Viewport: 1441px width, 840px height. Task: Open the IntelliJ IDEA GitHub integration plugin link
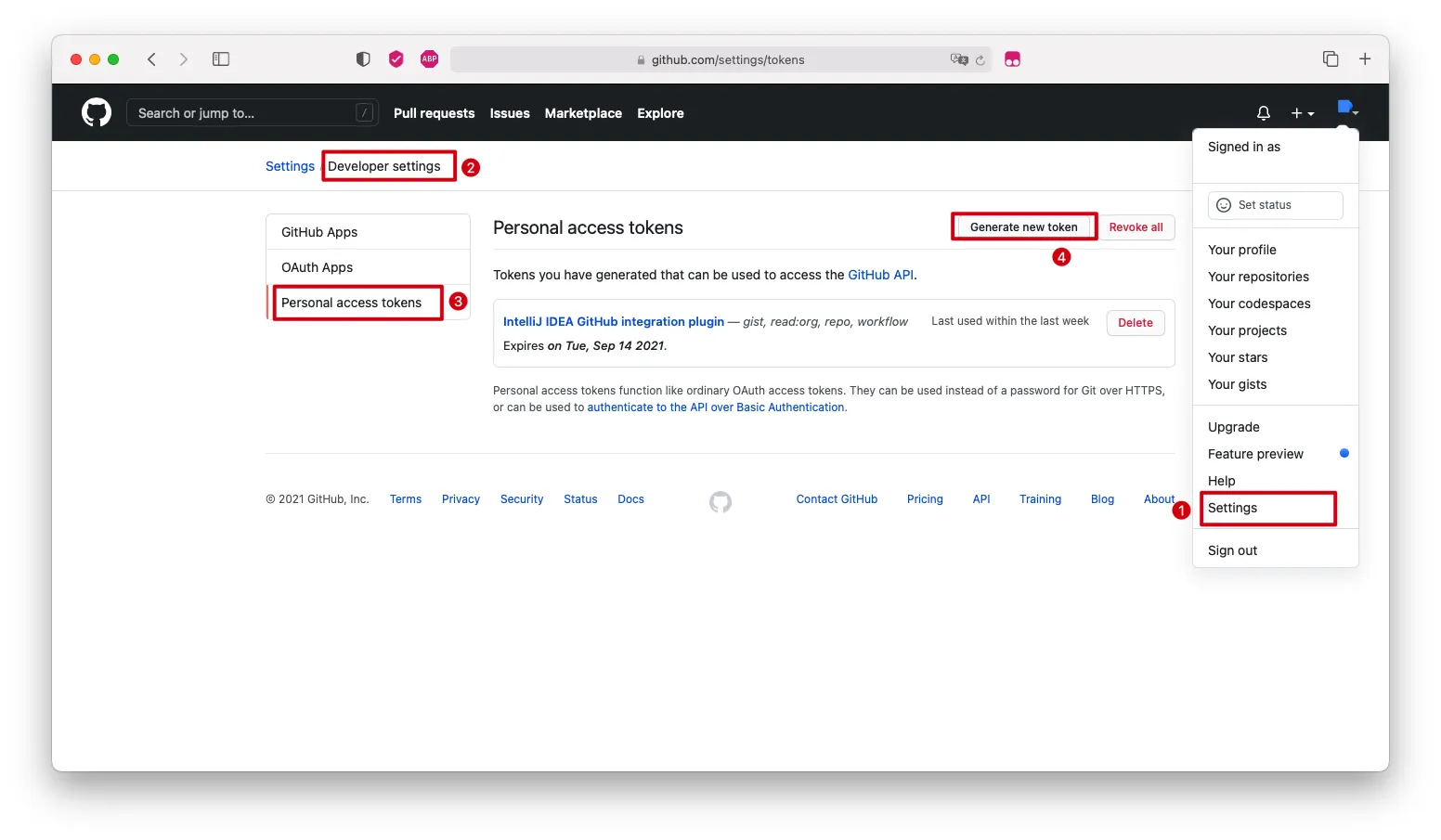[613, 322]
